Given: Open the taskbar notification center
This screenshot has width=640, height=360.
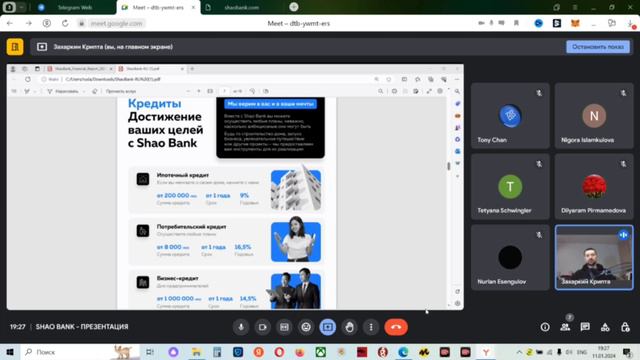Looking at the screenshot, I should coord(627,352).
